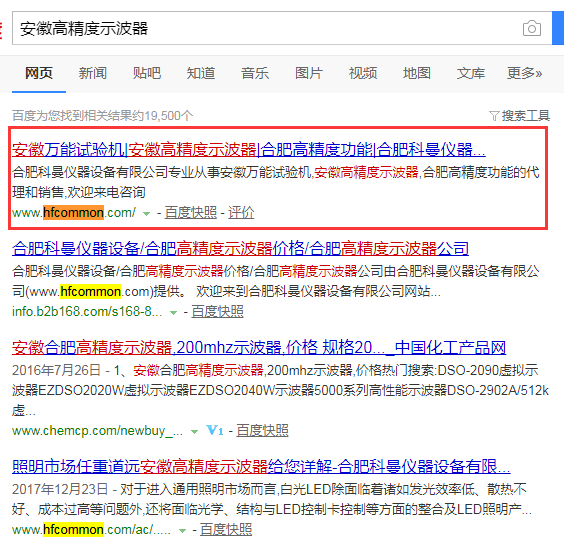Viewport: 564px width, 547px height.
Task: Open the 照明市场任重道远 result title
Action: 261,466
